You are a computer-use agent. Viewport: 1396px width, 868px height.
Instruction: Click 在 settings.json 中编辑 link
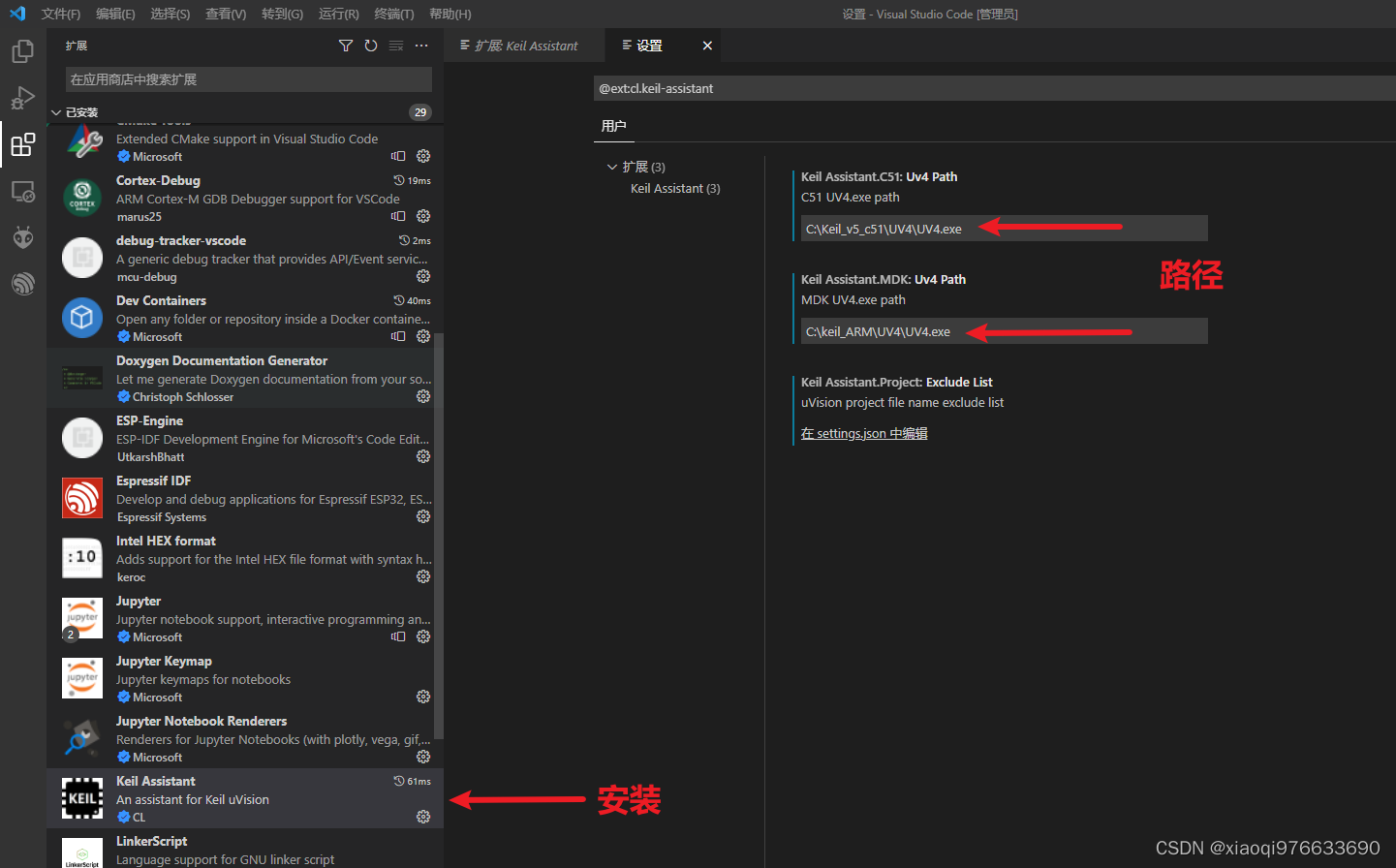point(864,433)
